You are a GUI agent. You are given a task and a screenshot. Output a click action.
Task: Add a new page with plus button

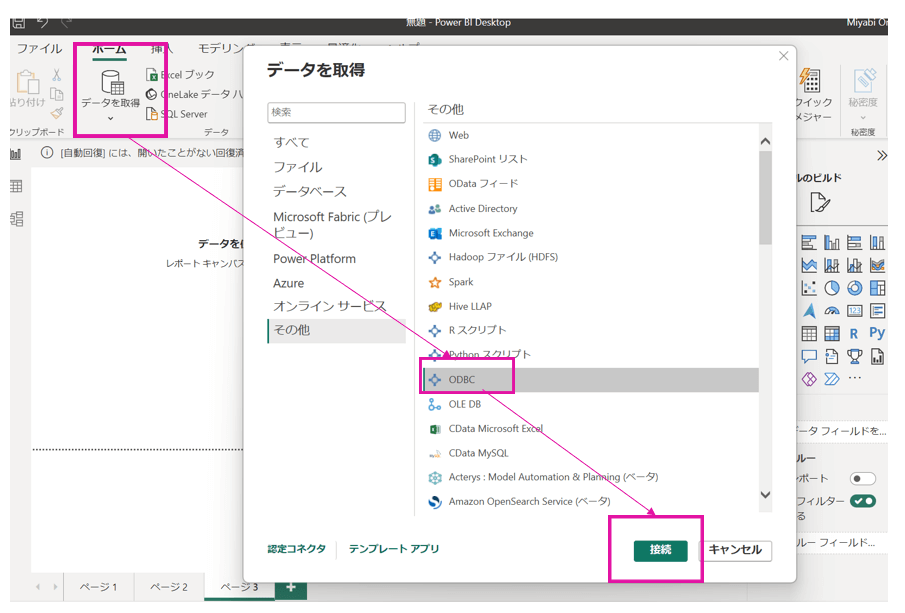pos(290,588)
